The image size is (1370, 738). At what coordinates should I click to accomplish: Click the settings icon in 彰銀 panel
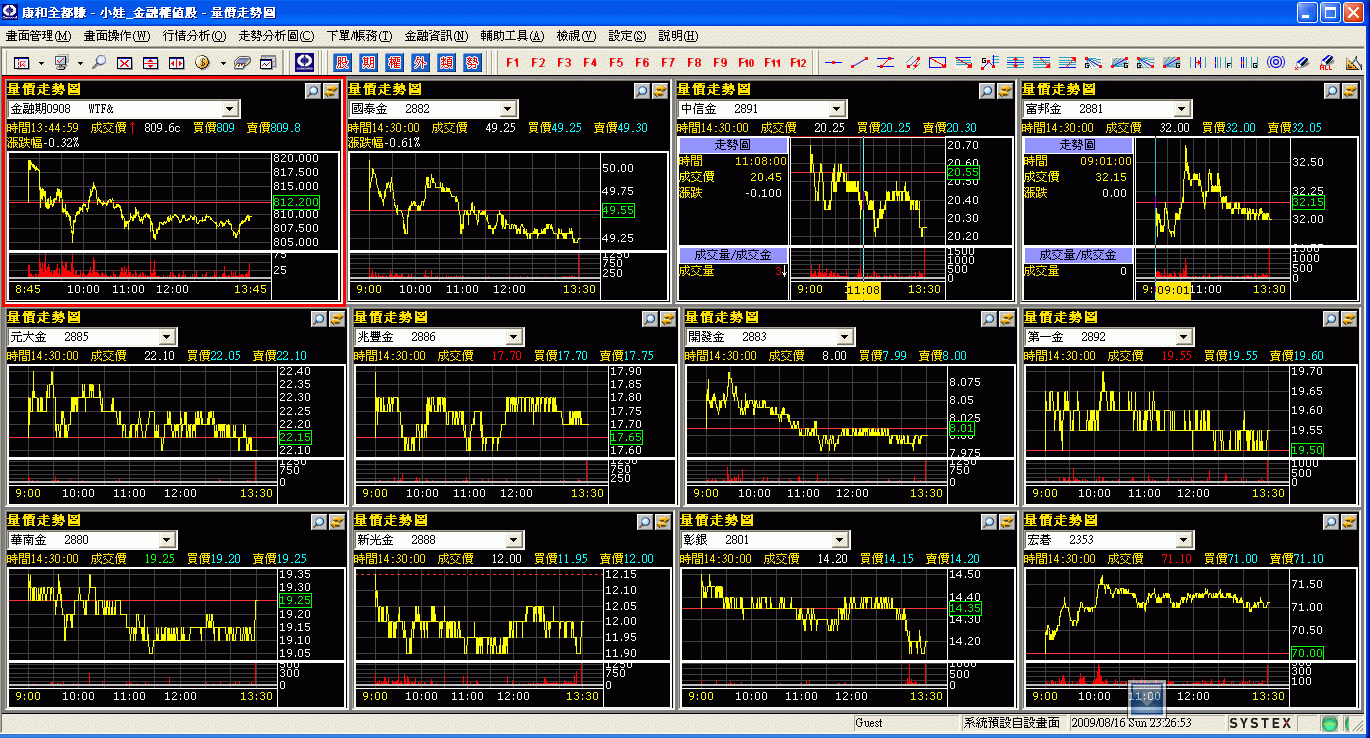(x=1005, y=522)
